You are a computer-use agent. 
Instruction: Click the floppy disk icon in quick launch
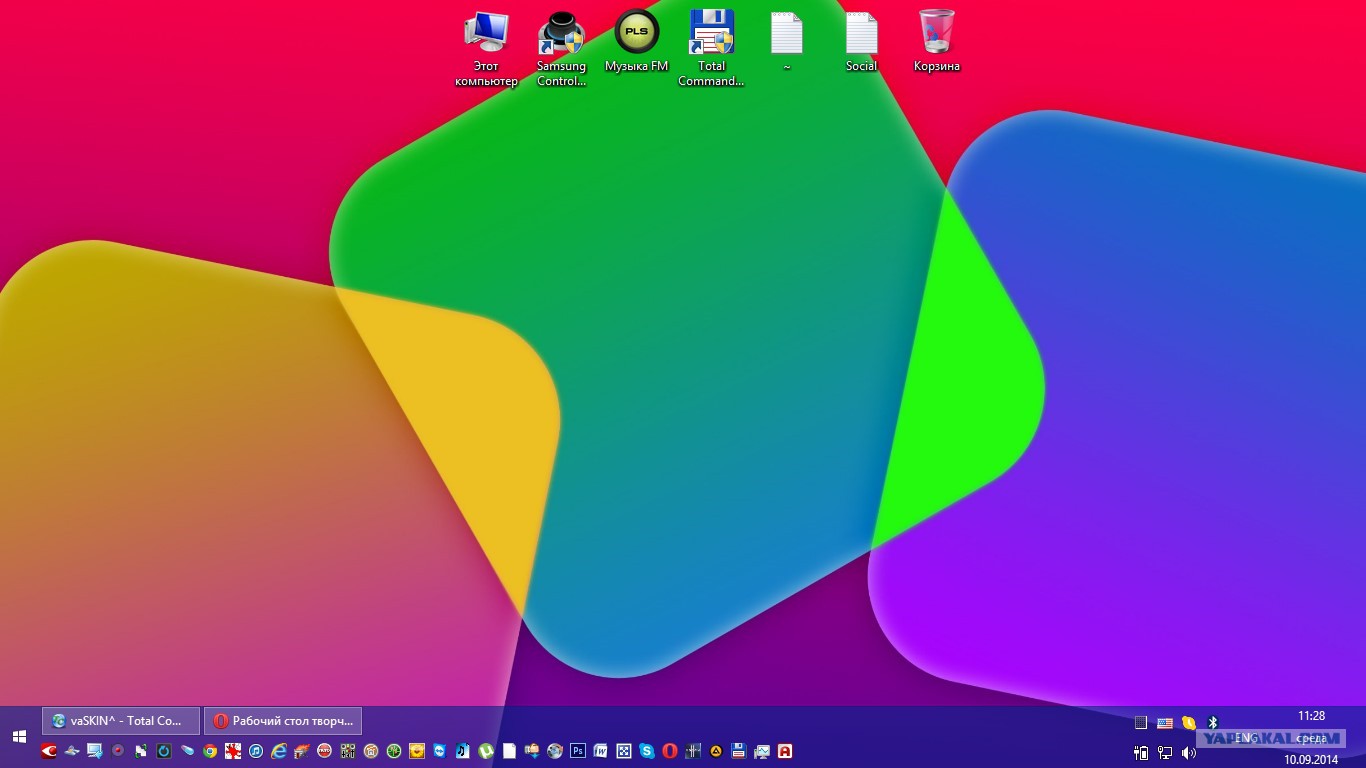[x=739, y=750]
